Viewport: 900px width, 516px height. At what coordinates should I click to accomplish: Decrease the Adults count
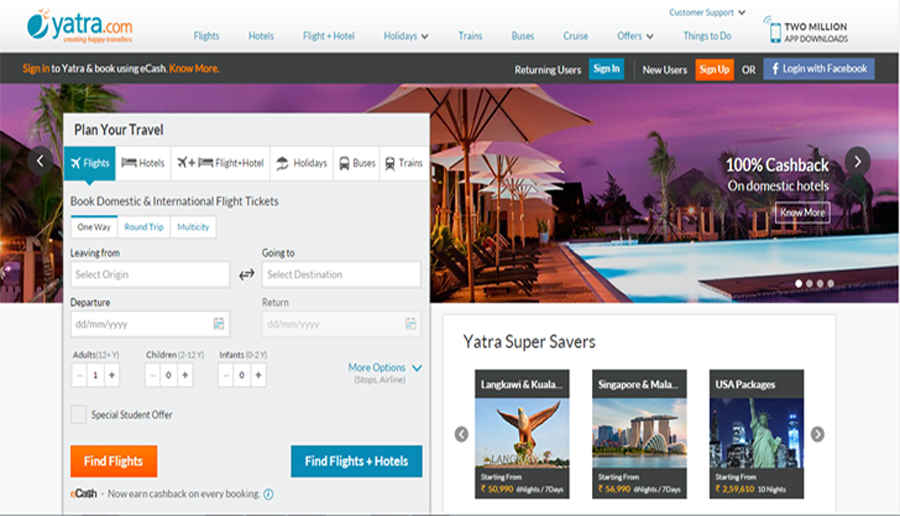[x=80, y=375]
